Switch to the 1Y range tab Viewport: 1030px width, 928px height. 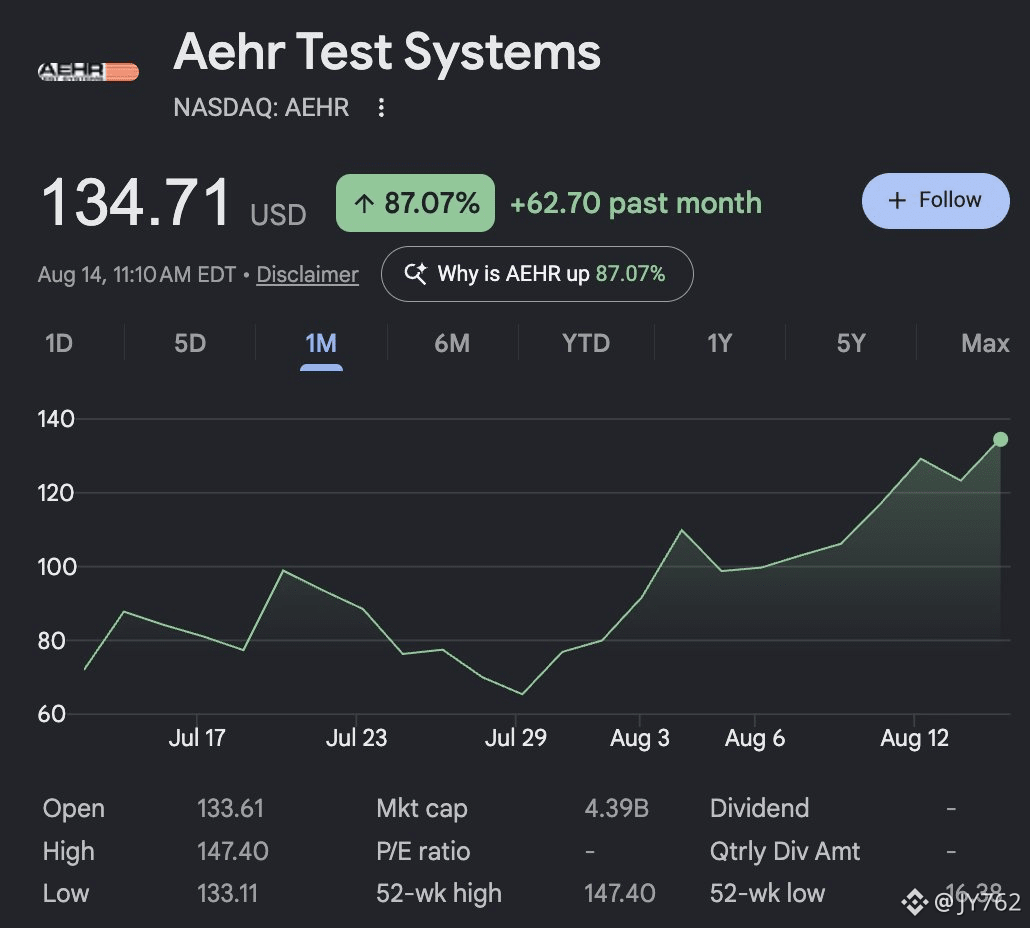click(x=719, y=343)
